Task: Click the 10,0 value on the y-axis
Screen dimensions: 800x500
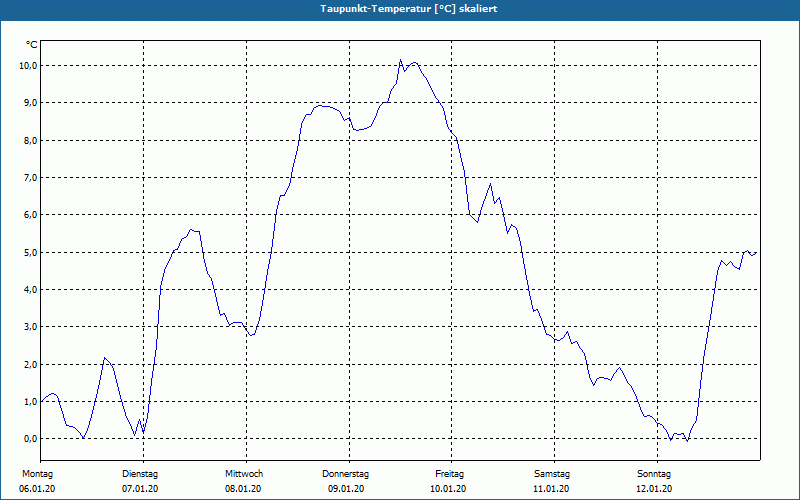Action: pos(28,65)
